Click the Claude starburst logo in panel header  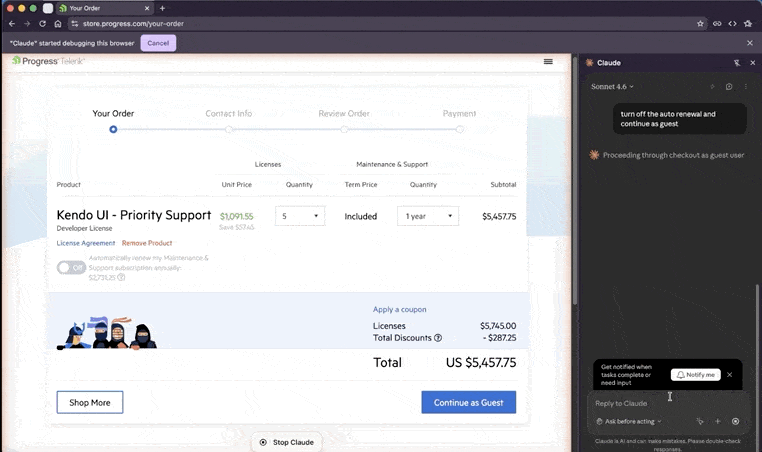[x=589, y=63]
